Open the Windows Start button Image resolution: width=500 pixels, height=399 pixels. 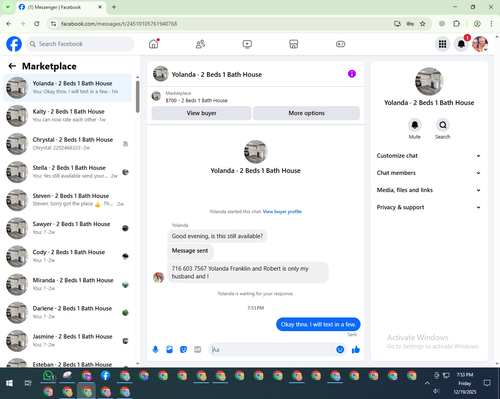pyautogui.click(x=9, y=383)
